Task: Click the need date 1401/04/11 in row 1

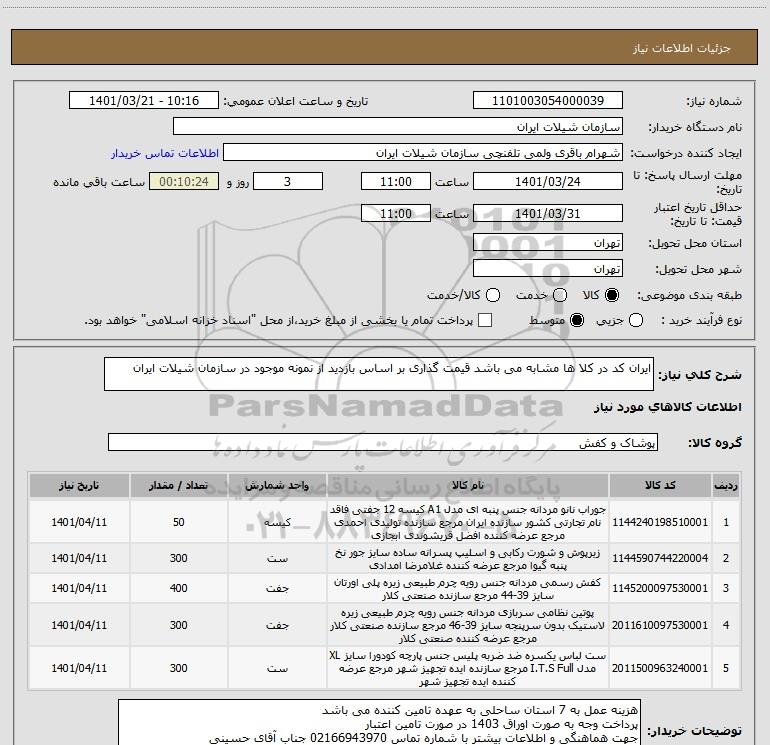Action: point(79,522)
